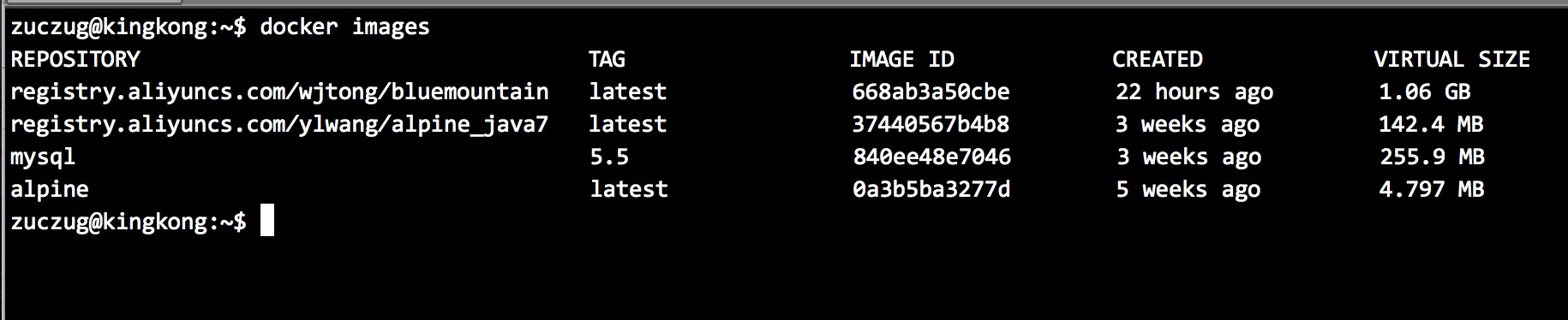Click the 'docker images' command text

[344, 28]
